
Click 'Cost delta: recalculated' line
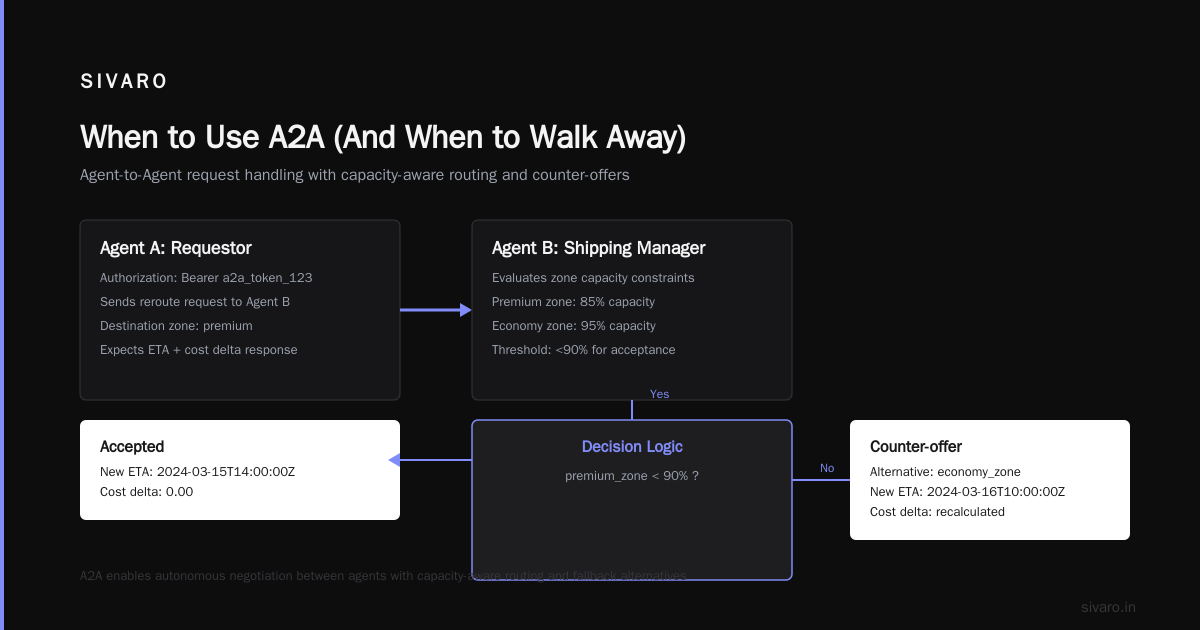(x=937, y=512)
